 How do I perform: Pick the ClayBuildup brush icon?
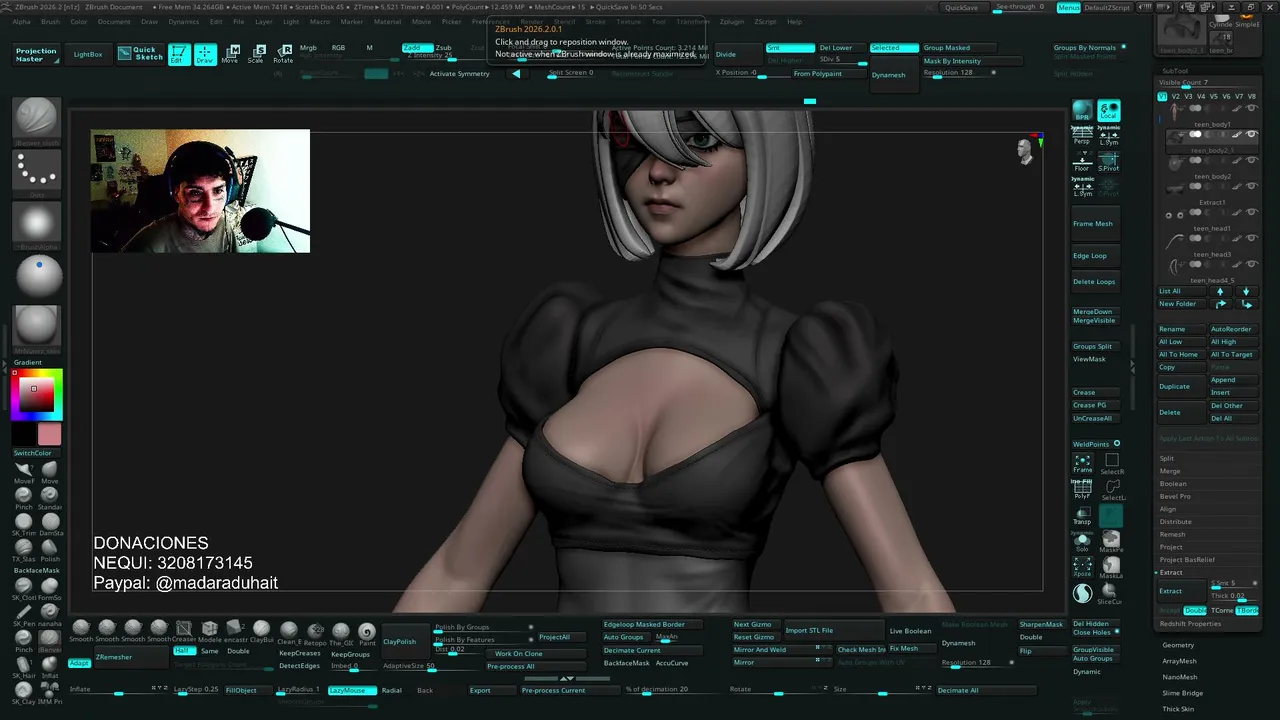[x=261, y=631]
